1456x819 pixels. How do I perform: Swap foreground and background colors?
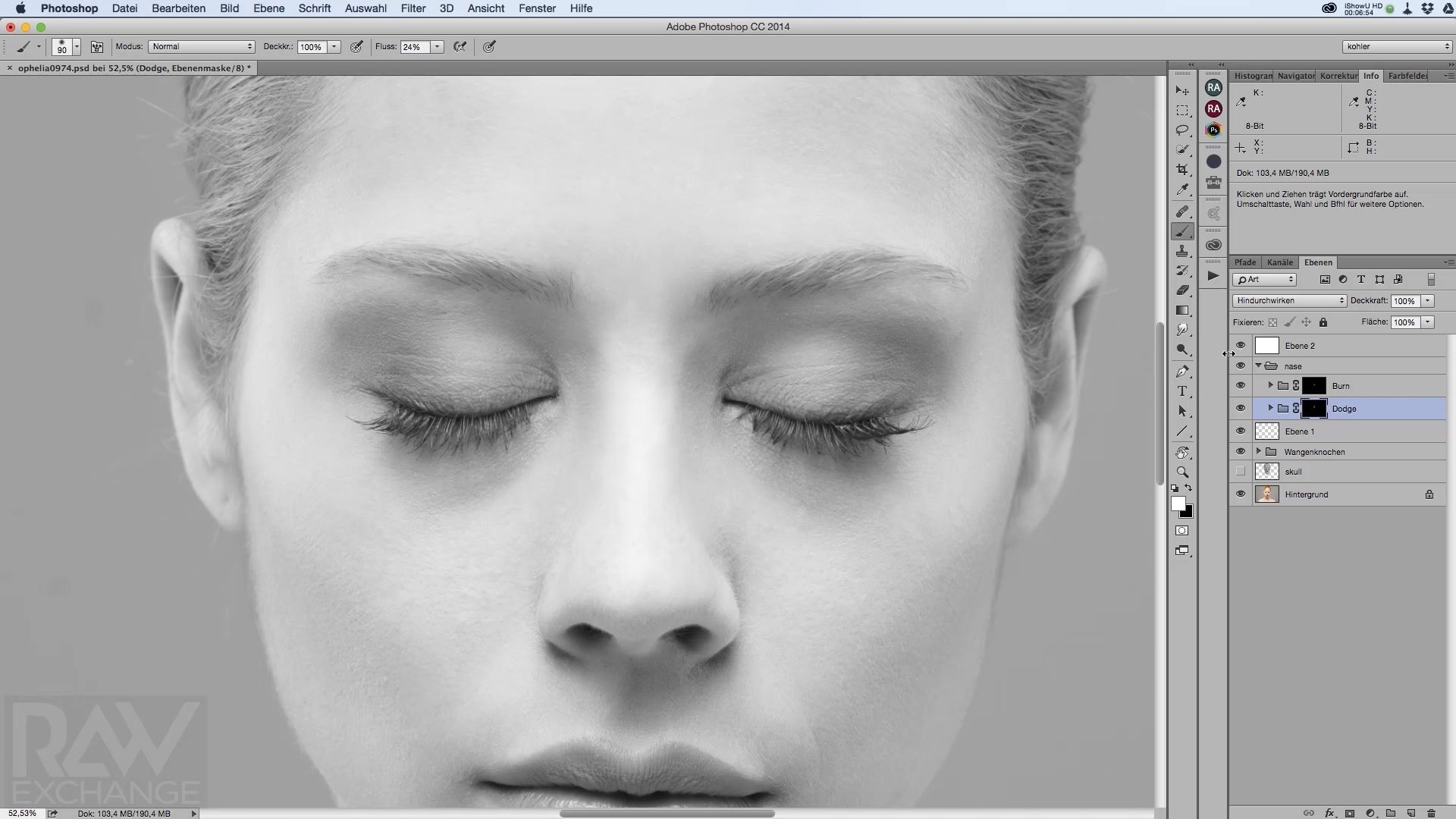(1188, 488)
